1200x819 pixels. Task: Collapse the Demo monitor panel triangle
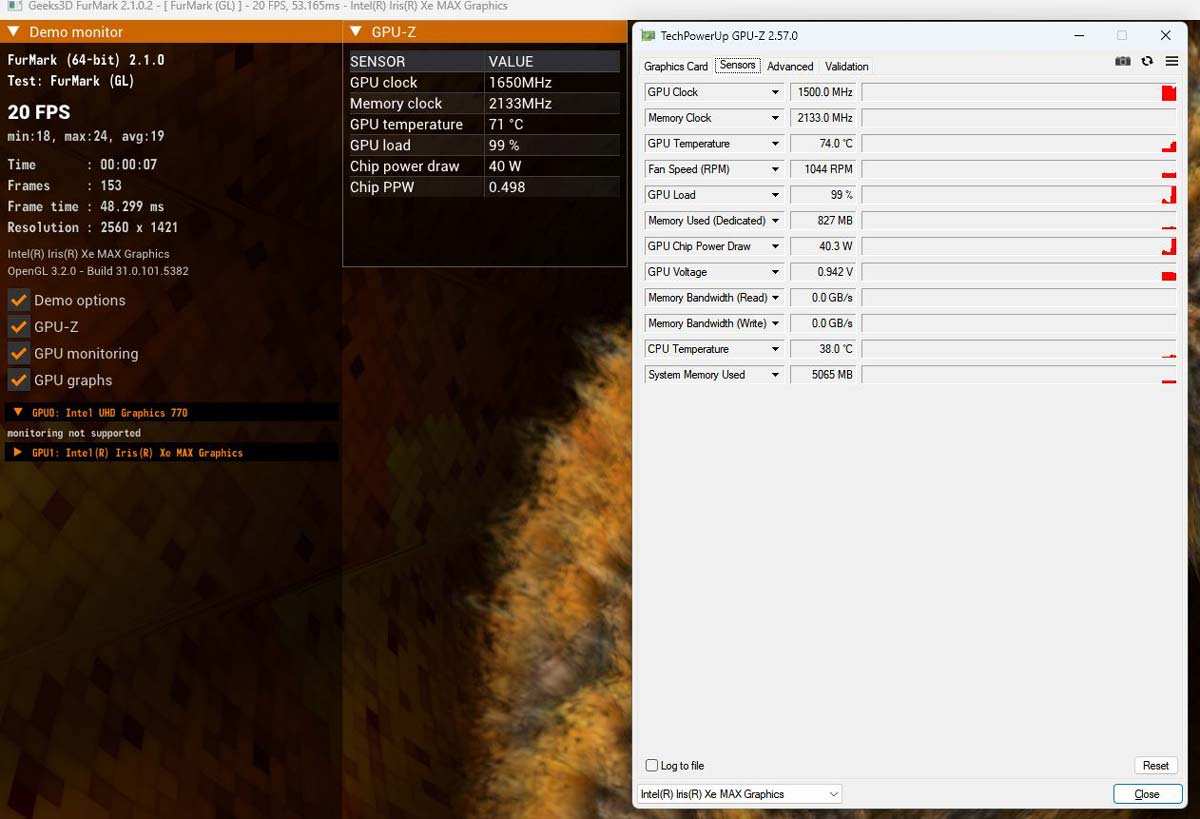coord(14,32)
